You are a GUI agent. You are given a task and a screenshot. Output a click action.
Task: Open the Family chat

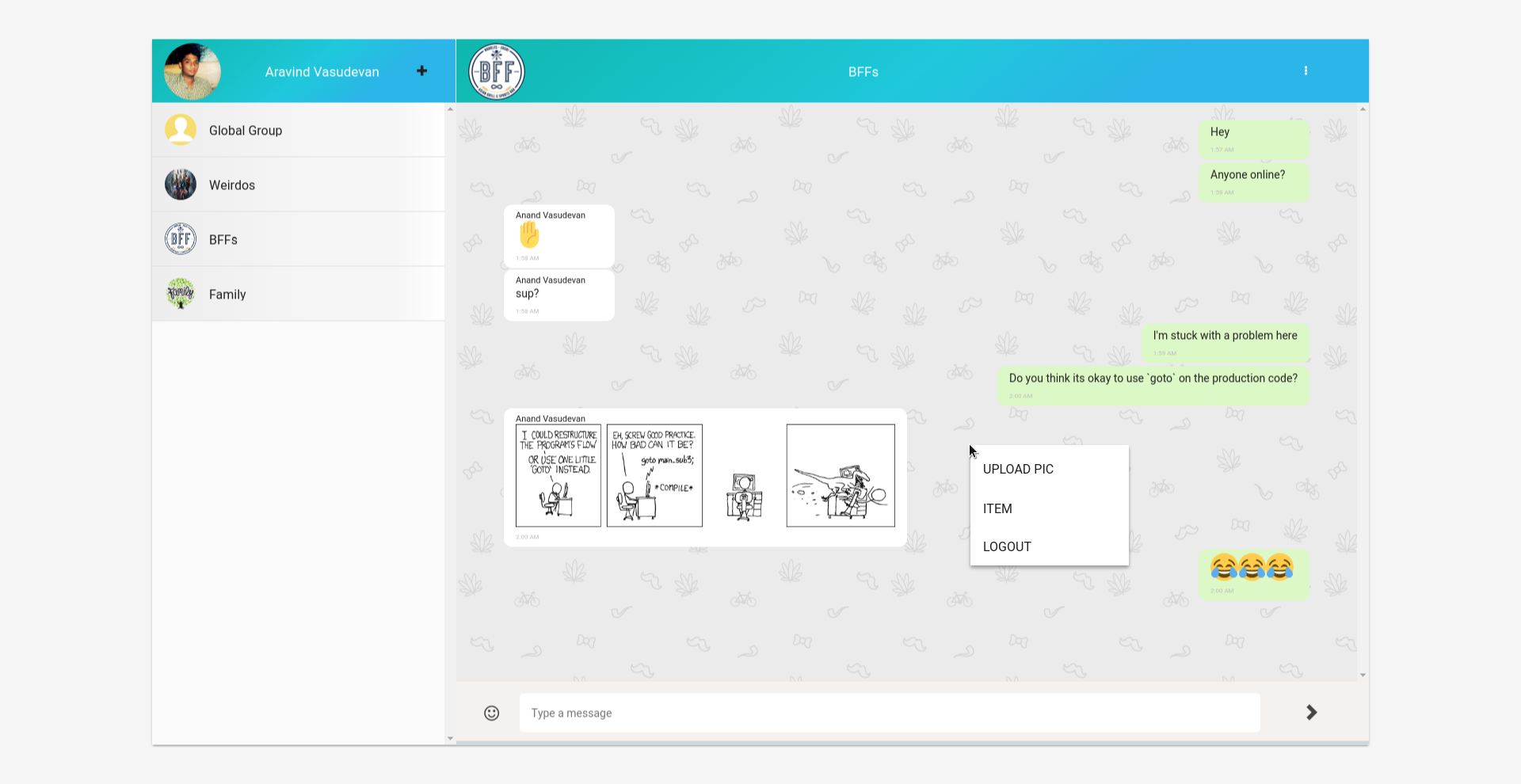tap(298, 294)
